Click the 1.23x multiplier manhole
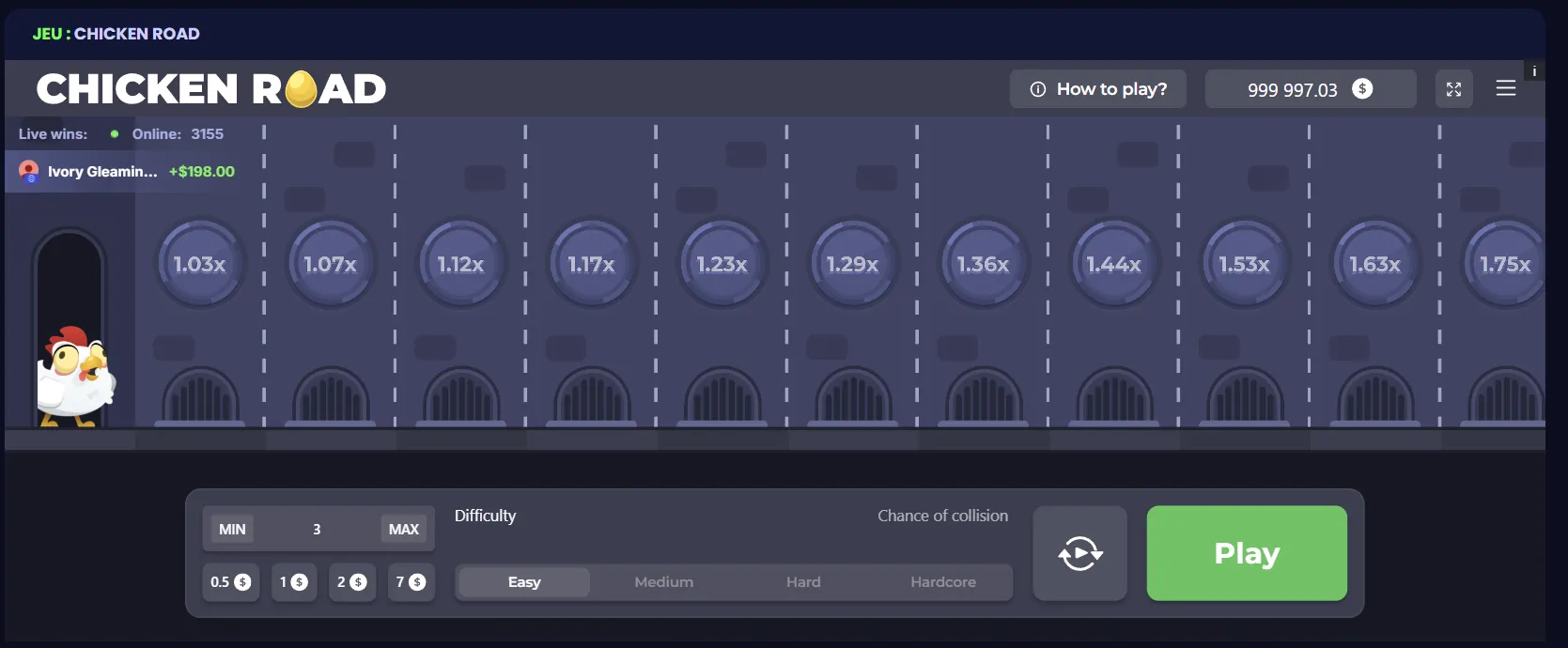 point(722,265)
